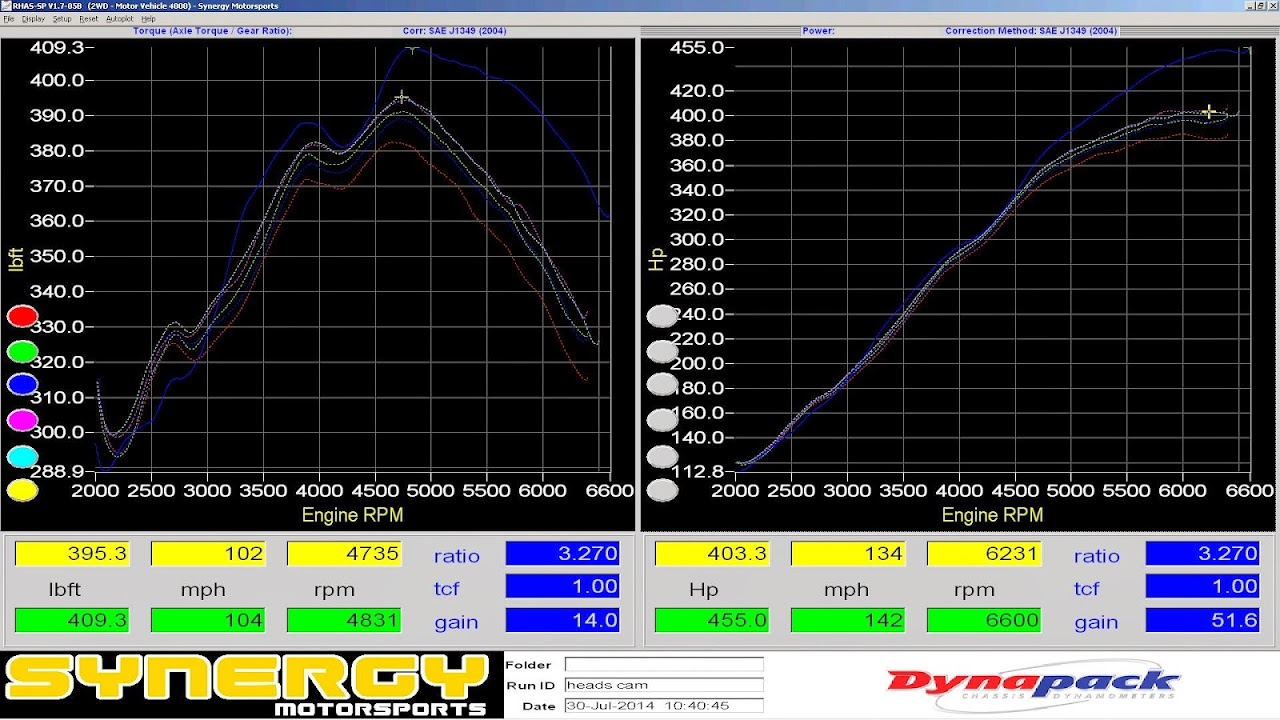Viewport: 1280px width, 720px height.
Task: Click the application icon in the title bar
Action: 5,5
